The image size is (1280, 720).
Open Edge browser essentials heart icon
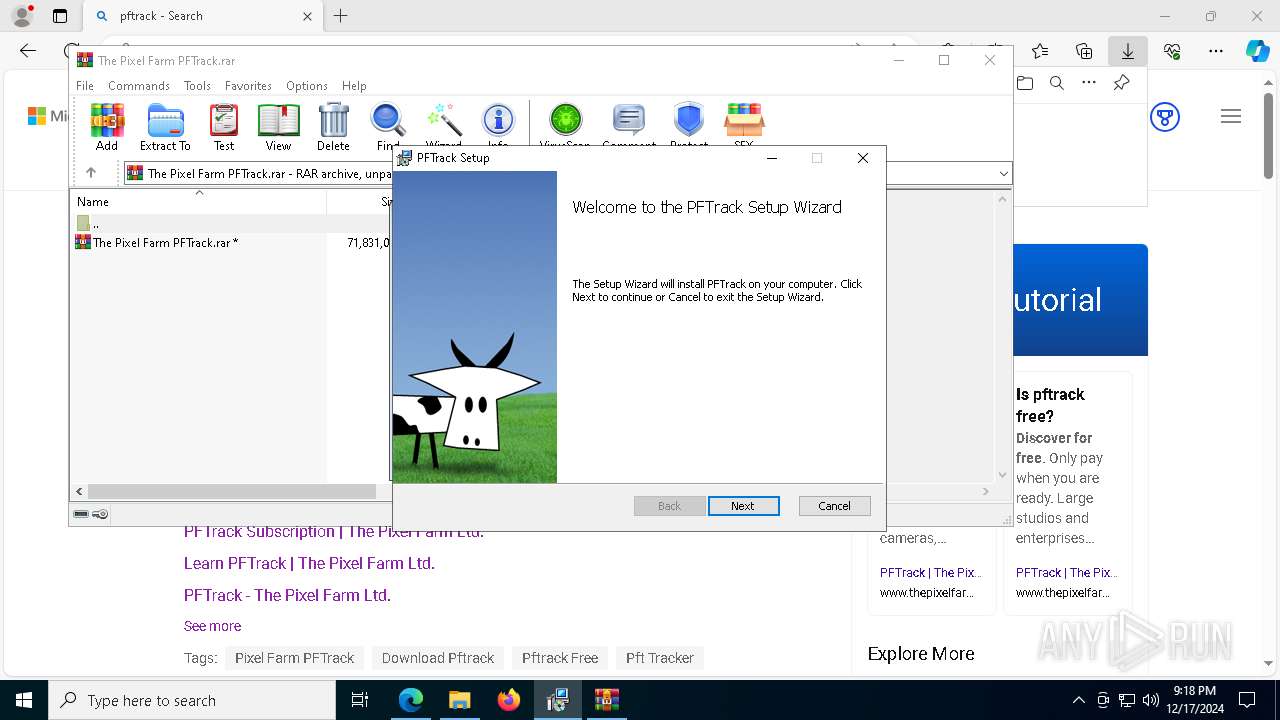[x=1172, y=51]
